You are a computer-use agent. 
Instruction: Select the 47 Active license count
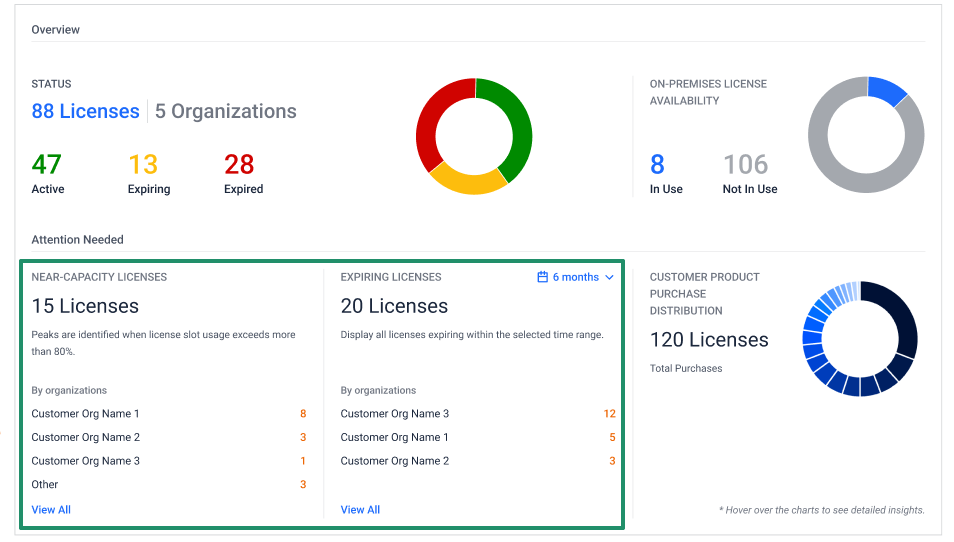(x=47, y=164)
